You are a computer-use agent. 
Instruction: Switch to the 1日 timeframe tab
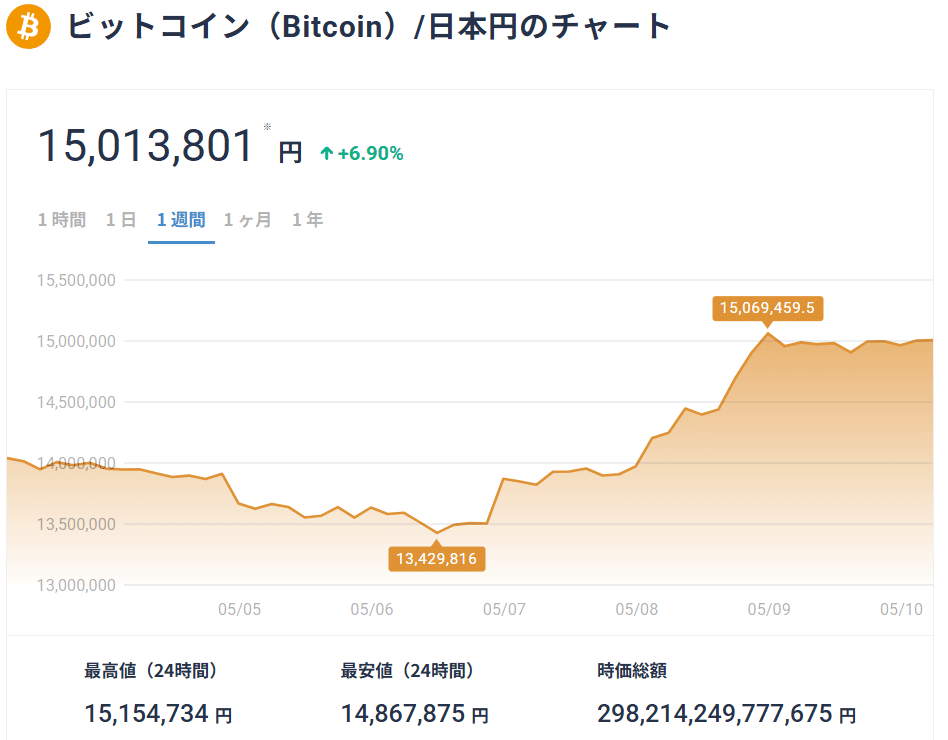pos(120,219)
